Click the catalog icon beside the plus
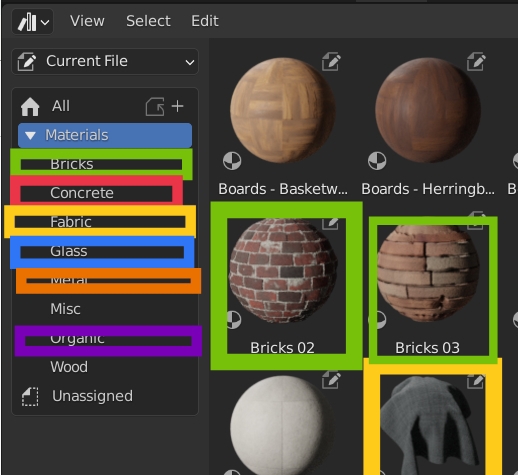Screen dimensions: 518x475 (155, 107)
